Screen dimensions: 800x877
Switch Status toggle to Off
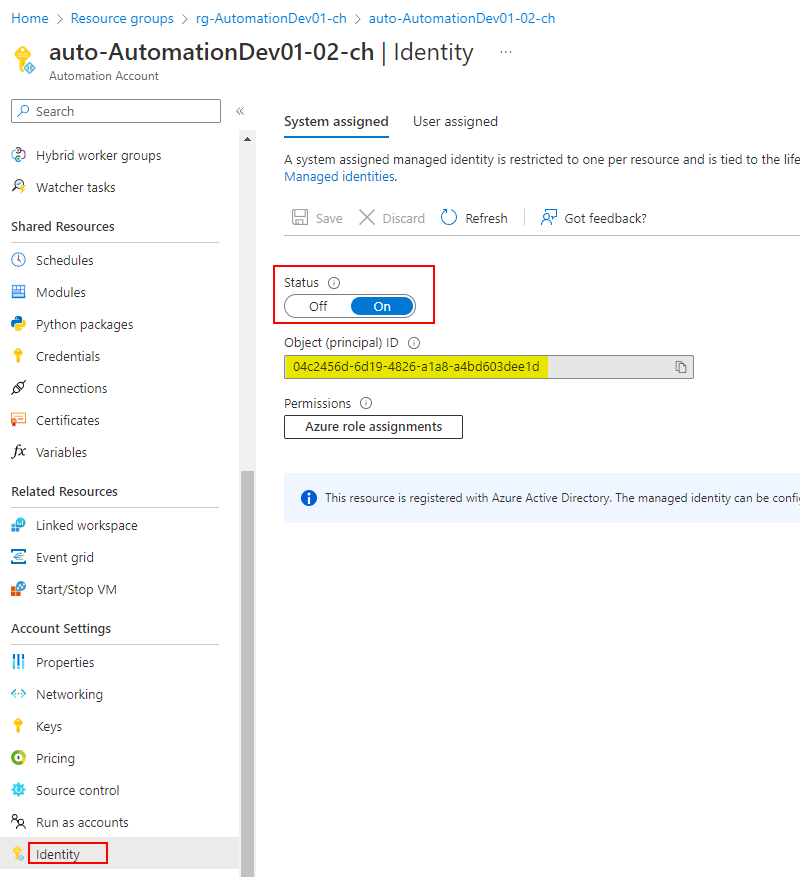pyautogui.click(x=318, y=307)
